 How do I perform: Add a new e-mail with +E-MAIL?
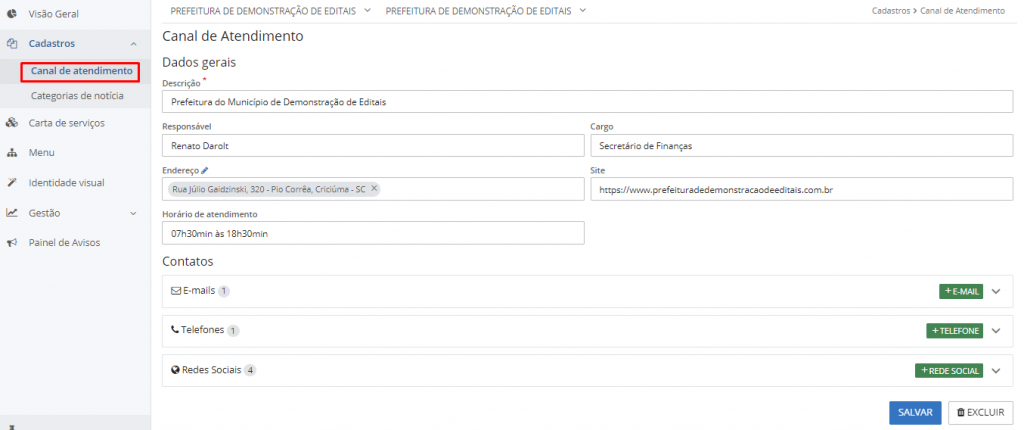point(961,291)
